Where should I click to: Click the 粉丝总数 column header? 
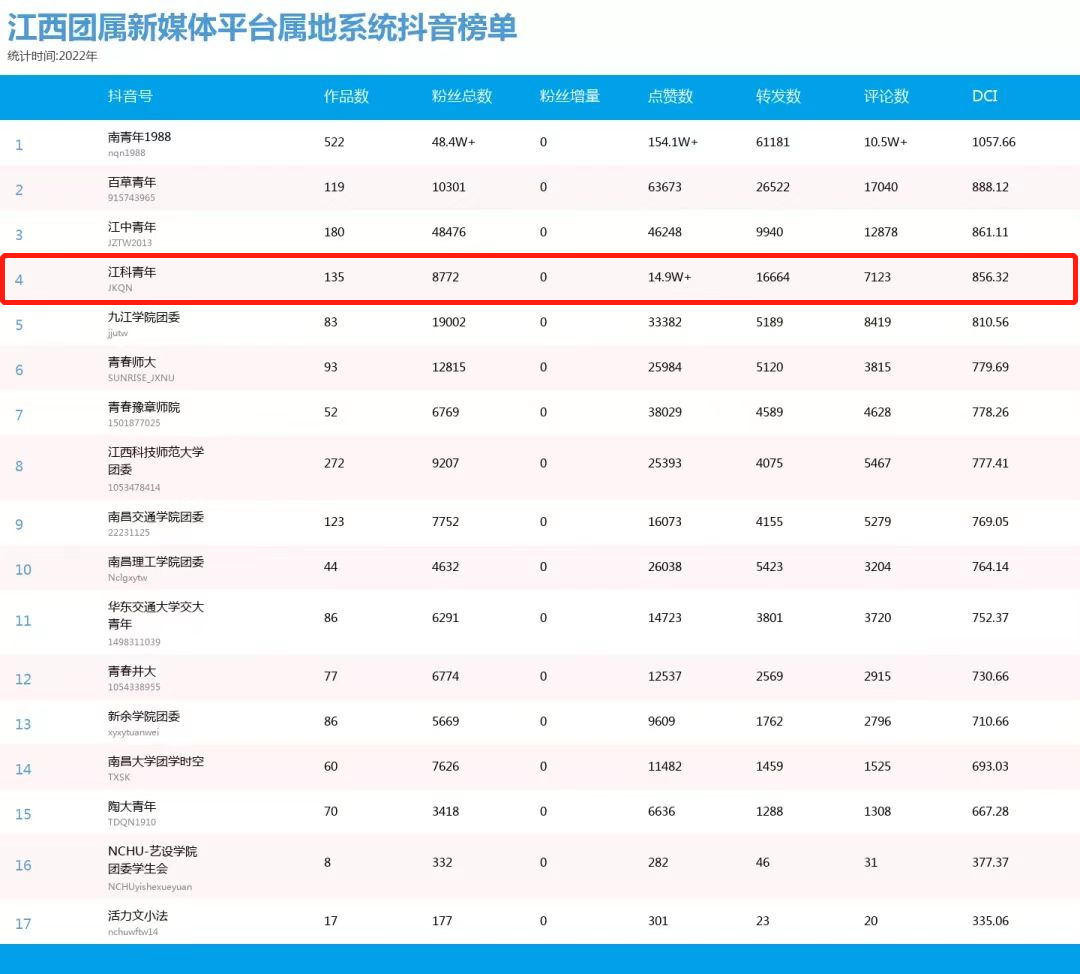[461, 96]
